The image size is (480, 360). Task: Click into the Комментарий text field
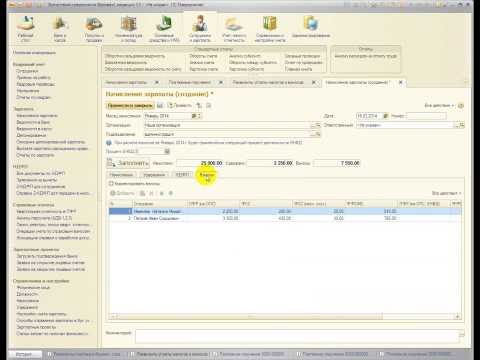(x=297, y=336)
